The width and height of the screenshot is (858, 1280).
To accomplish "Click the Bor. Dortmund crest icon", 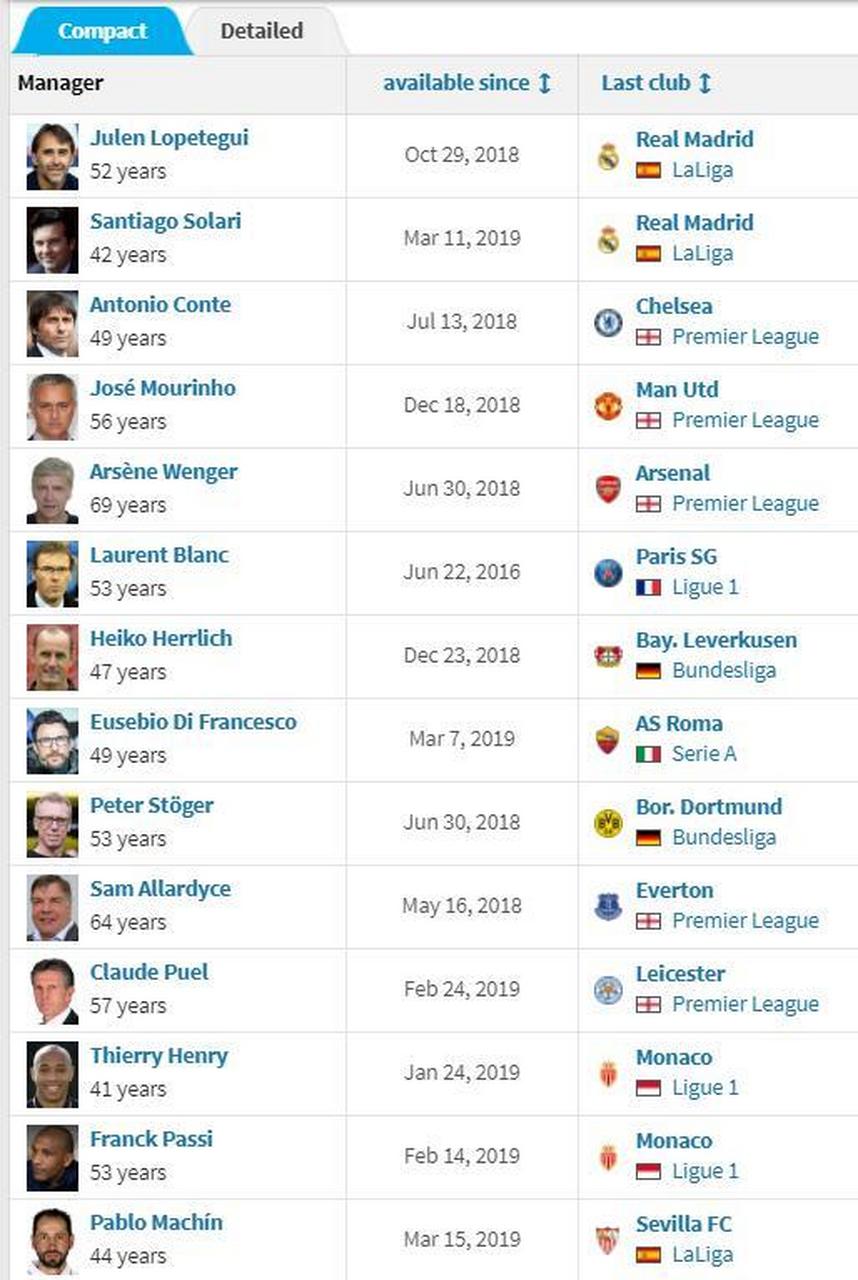I will point(608,822).
